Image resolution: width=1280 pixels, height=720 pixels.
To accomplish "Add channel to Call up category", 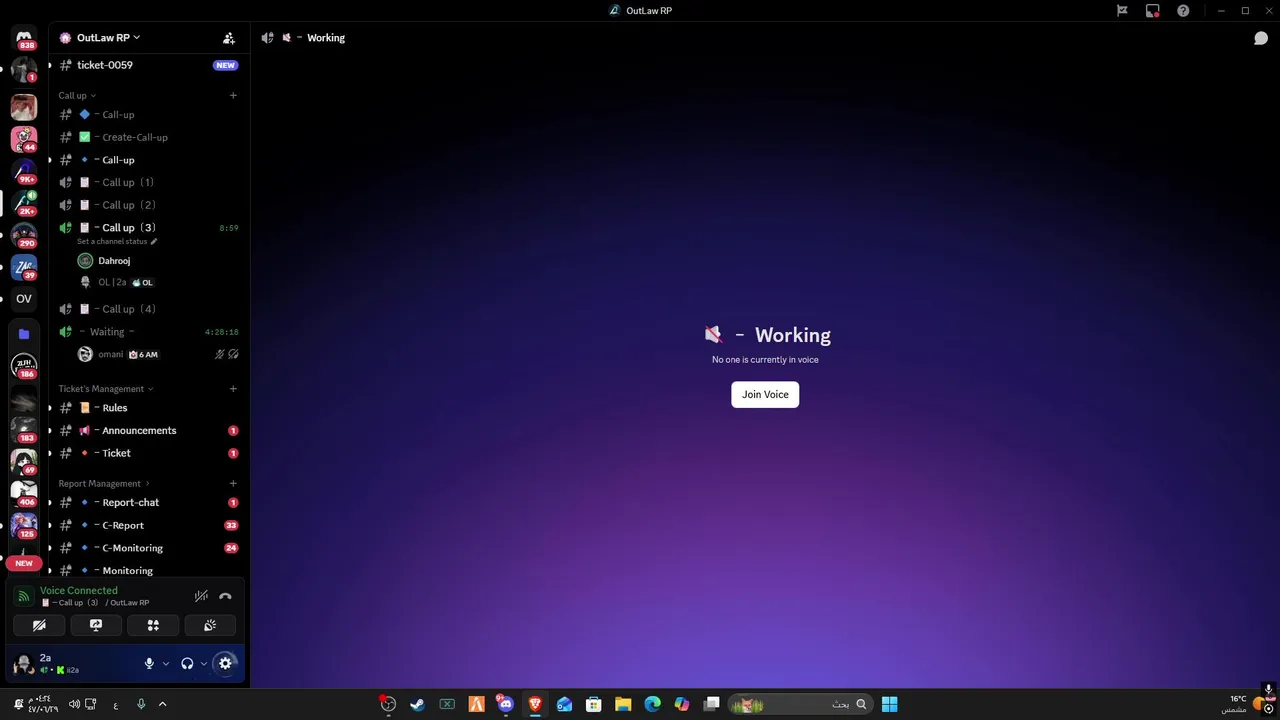I will coord(233,96).
